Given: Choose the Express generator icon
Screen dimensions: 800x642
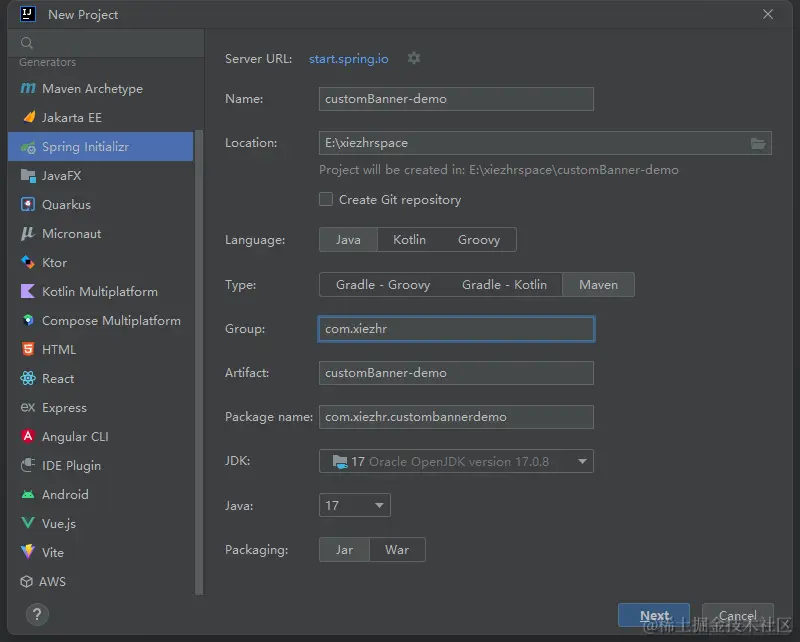Looking at the screenshot, I should 28,407.
